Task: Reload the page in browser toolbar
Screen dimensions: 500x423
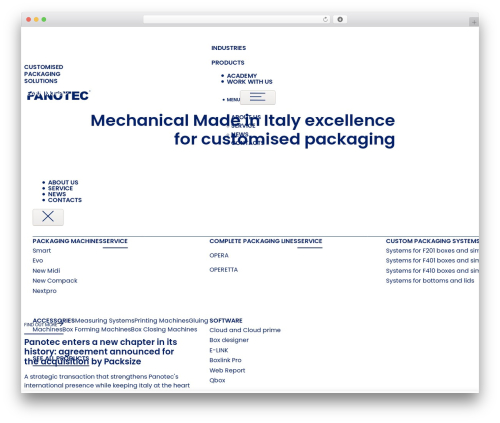Action: (x=325, y=19)
